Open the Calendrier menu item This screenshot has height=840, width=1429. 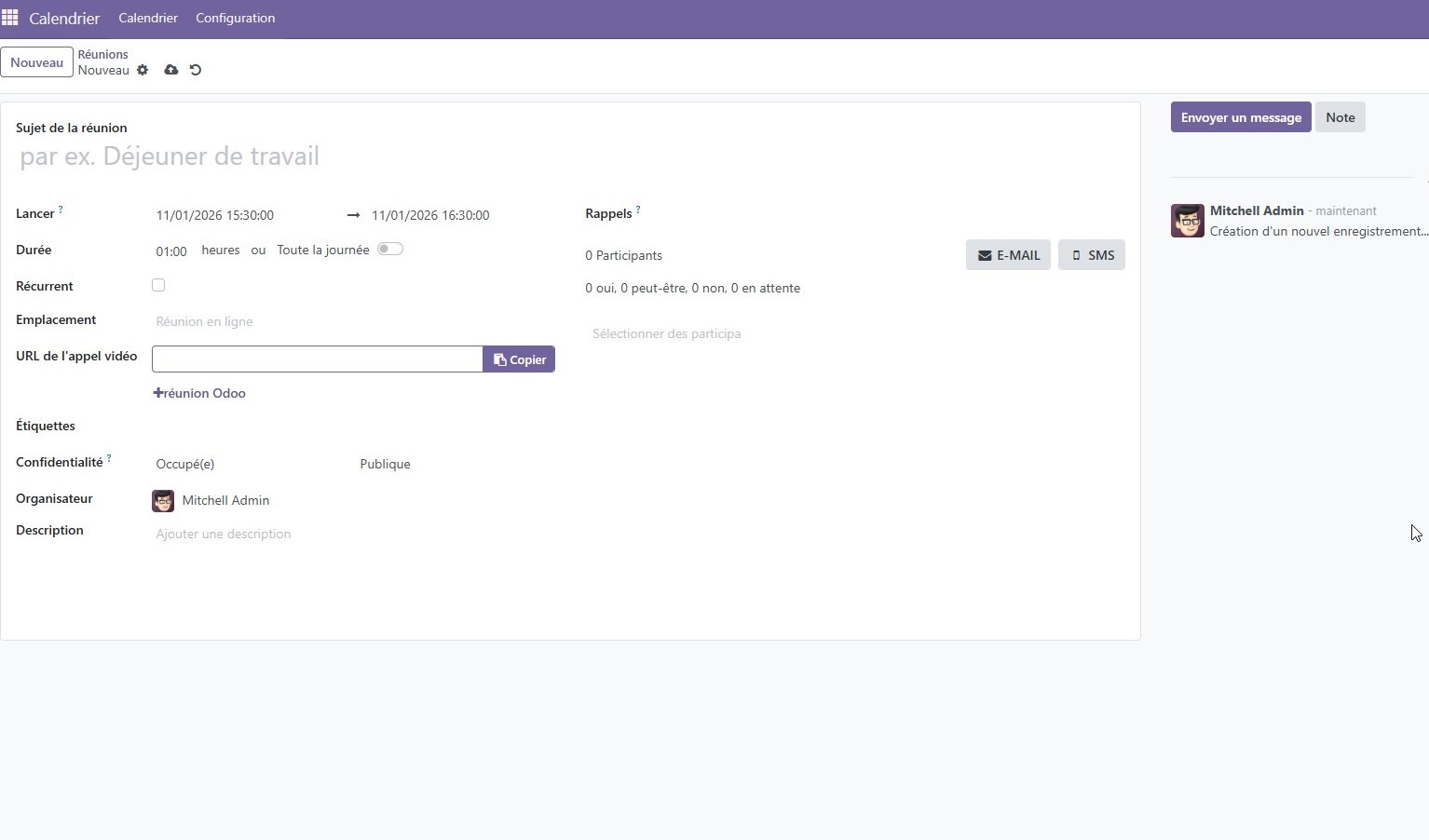(148, 18)
